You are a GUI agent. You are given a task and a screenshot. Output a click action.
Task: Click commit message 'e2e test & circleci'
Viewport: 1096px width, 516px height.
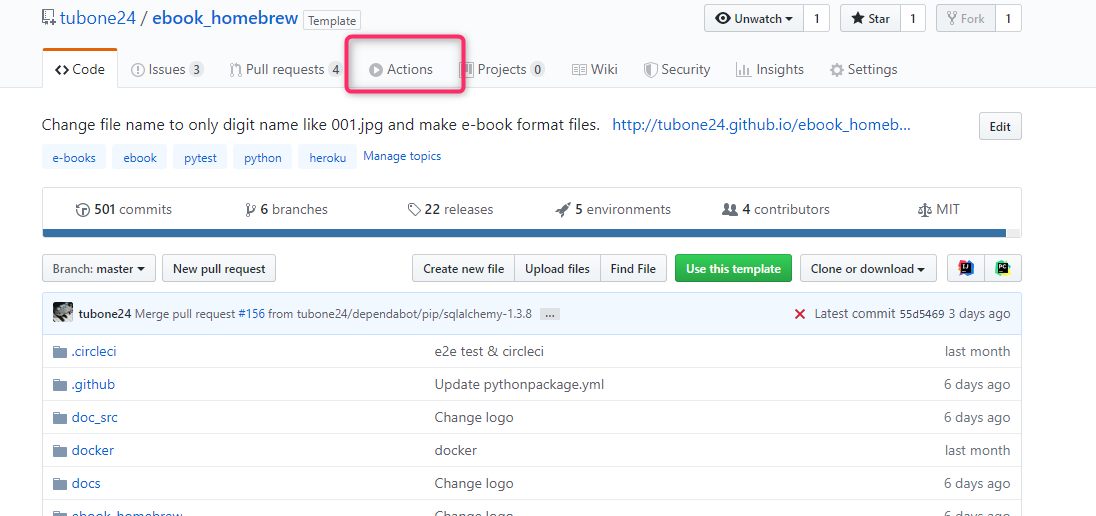[489, 351]
